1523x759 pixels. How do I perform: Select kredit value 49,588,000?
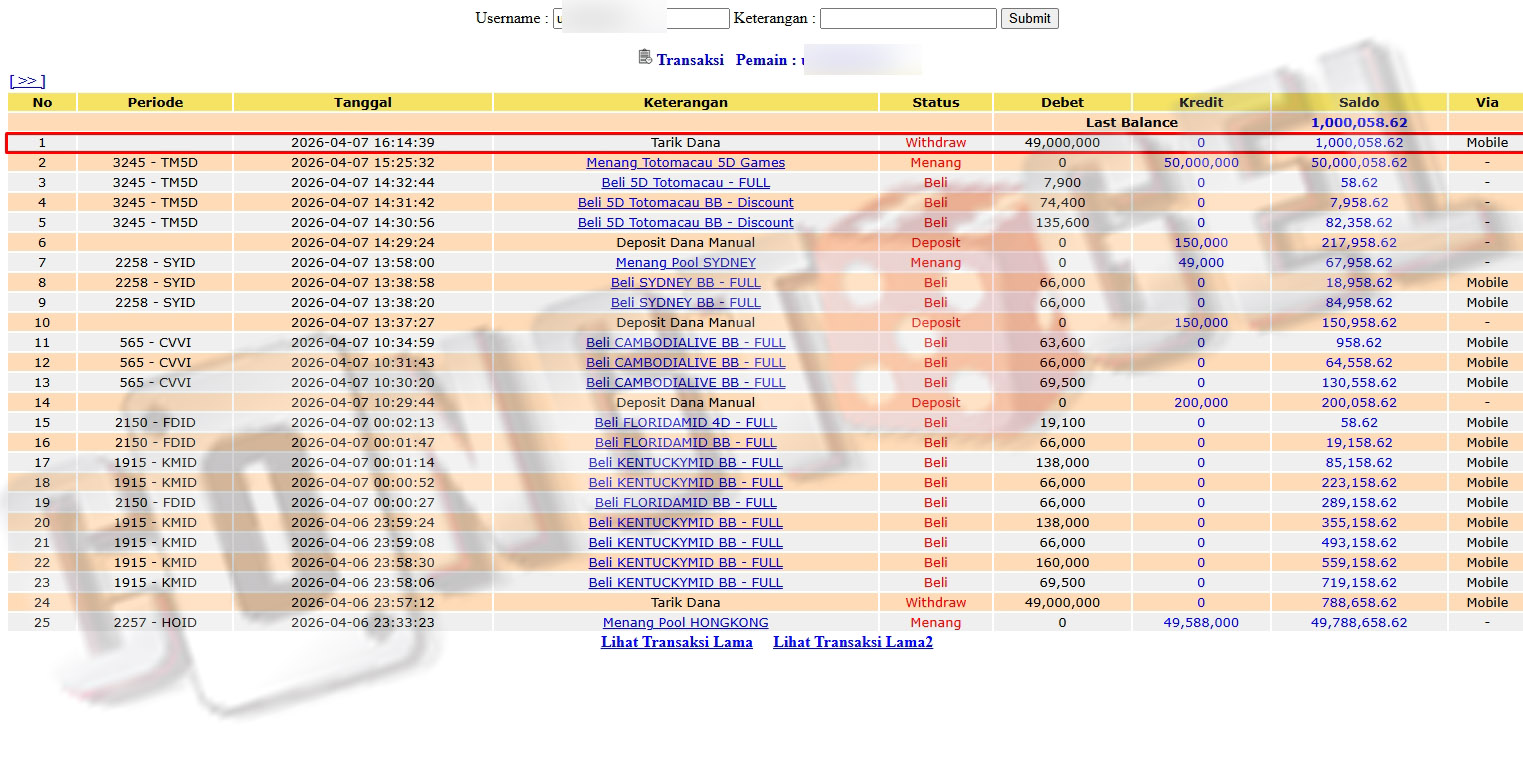click(x=1201, y=623)
